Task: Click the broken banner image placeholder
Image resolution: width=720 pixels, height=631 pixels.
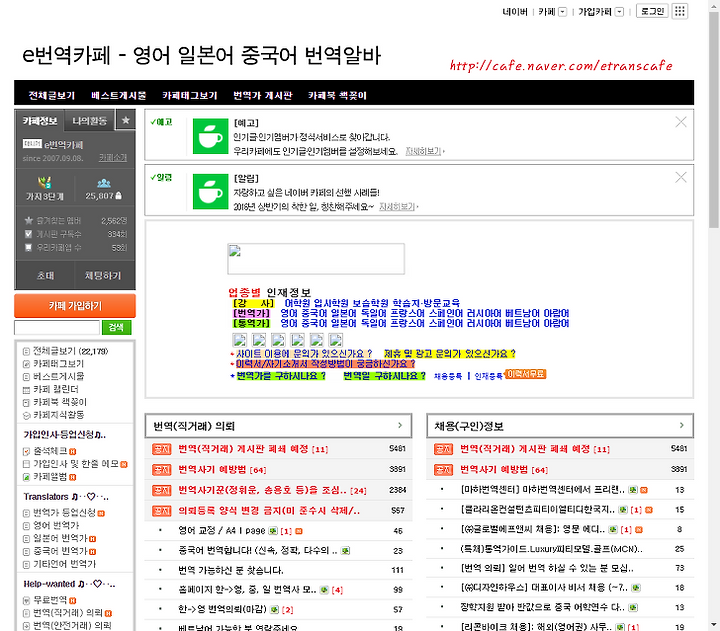Action: click(x=316, y=259)
